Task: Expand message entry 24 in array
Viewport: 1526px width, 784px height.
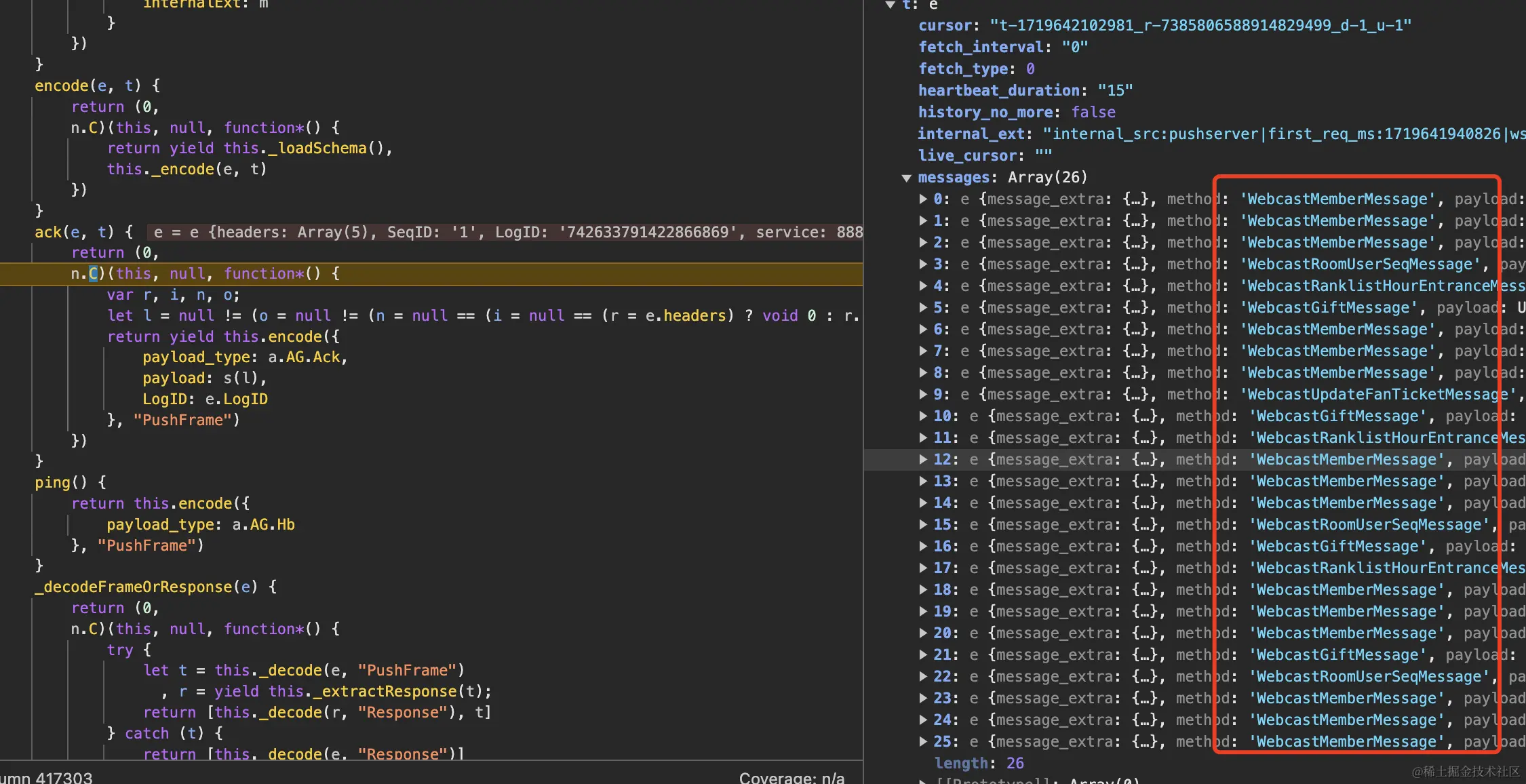Action: coord(923,720)
